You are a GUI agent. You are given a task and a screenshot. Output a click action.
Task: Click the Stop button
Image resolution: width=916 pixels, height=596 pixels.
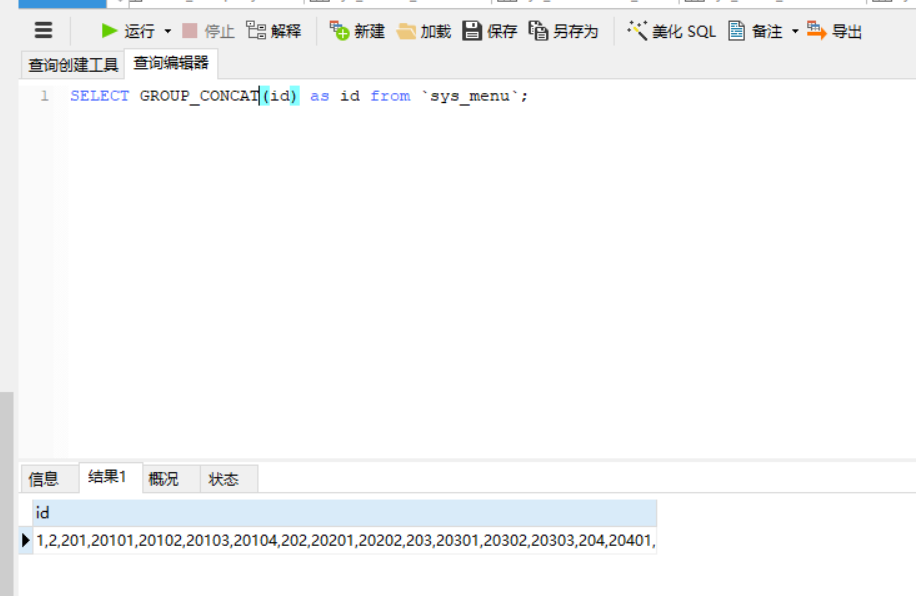(208, 31)
